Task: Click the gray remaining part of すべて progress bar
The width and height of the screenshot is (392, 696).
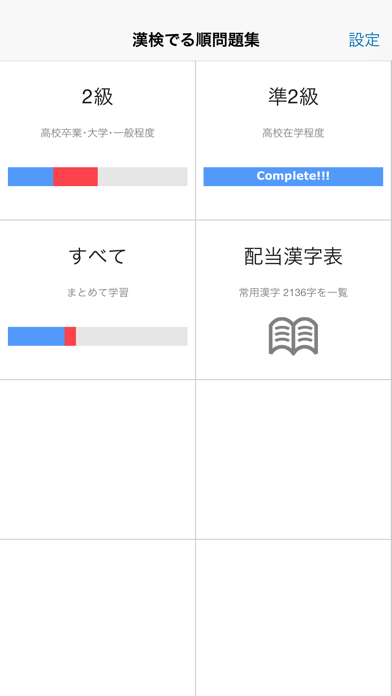Action: (x=131, y=336)
